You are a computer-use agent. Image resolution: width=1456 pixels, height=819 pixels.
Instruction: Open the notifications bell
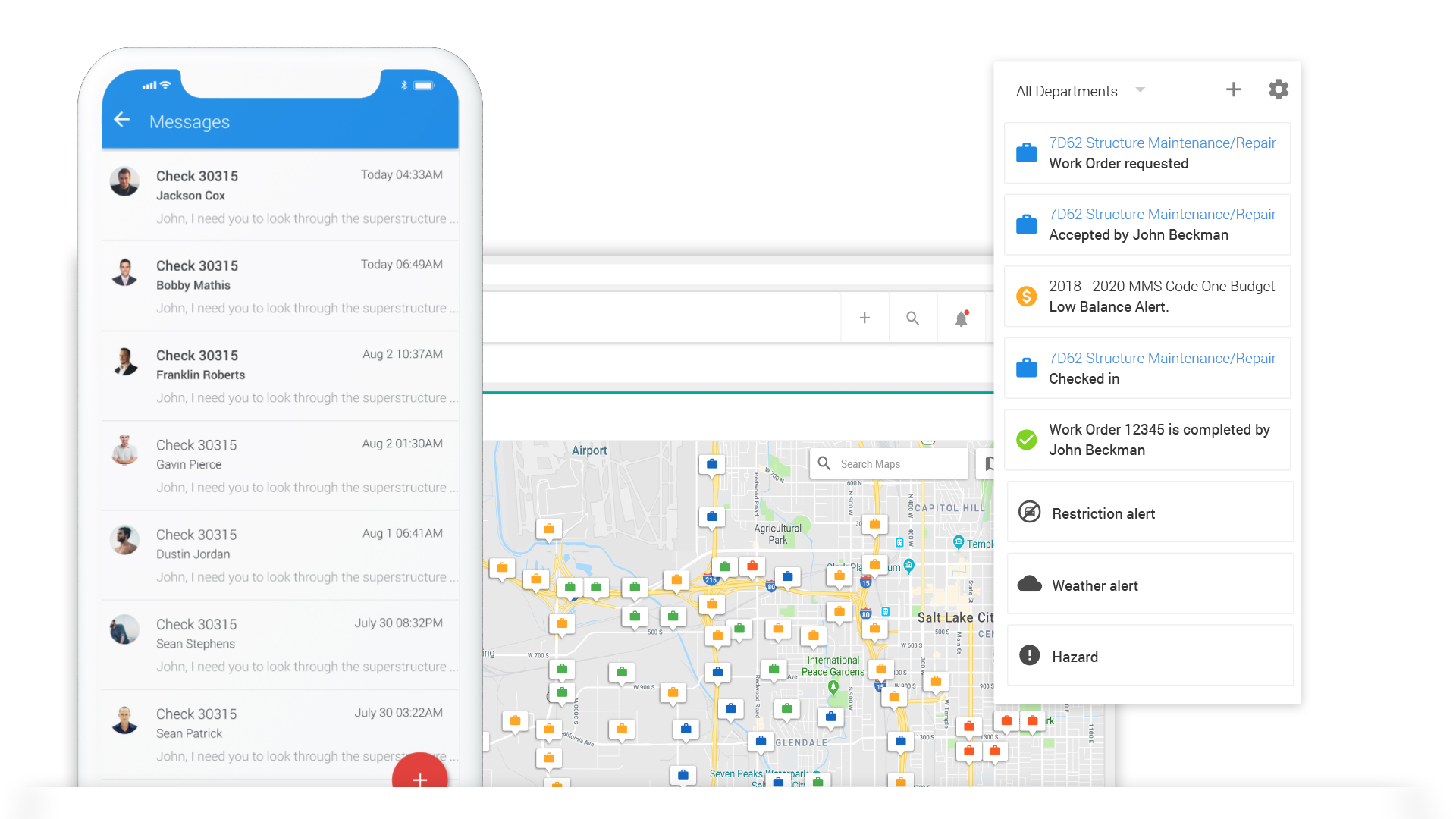[x=962, y=318]
